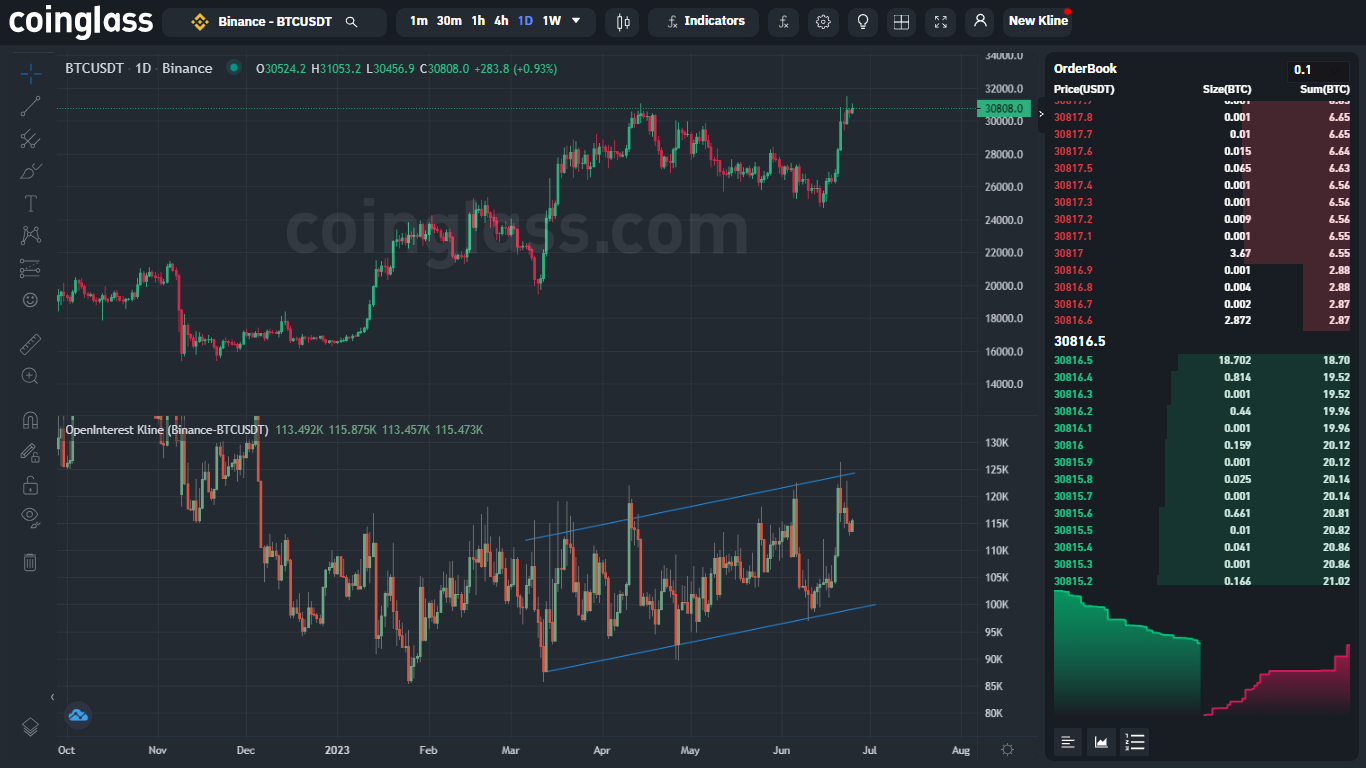Image resolution: width=1366 pixels, height=768 pixels.
Task: Switch to the 4h timeframe
Action: click(x=501, y=21)
